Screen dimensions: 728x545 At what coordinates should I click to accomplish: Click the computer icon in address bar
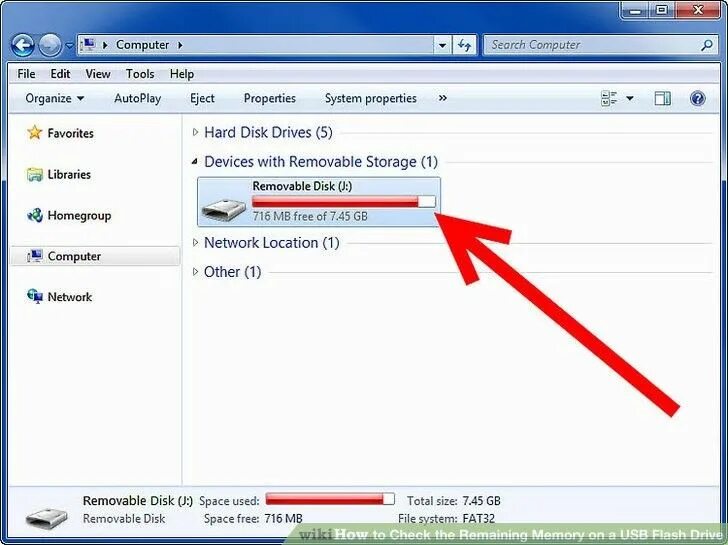88,45
